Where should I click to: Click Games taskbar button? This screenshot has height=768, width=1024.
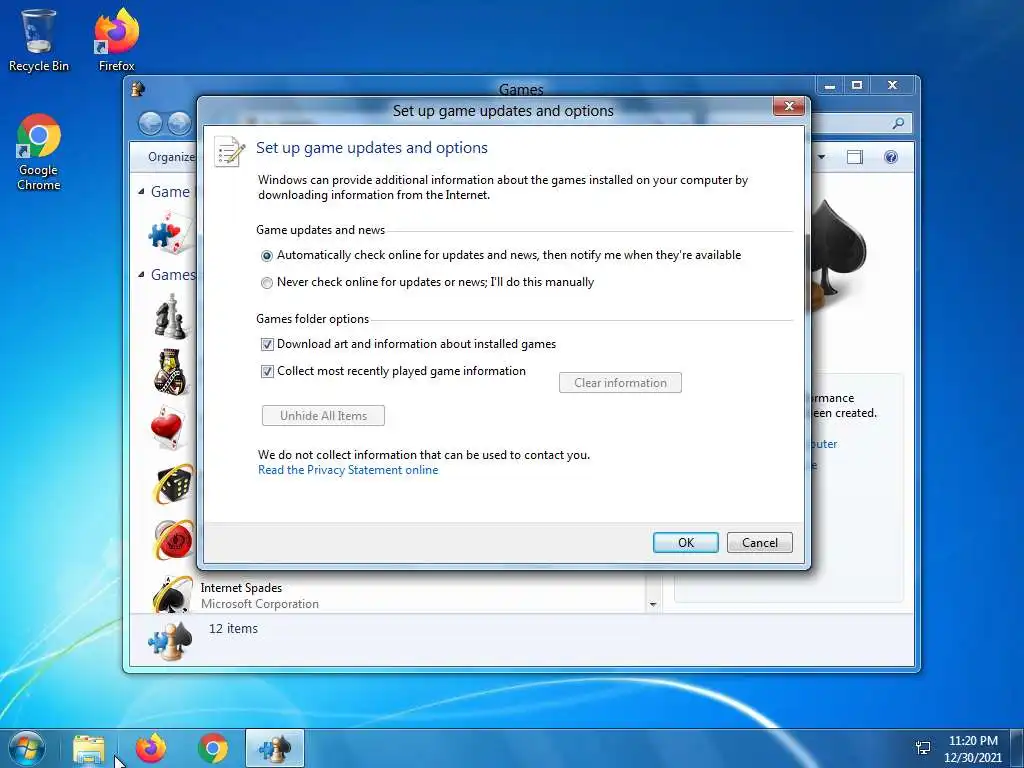275,748
